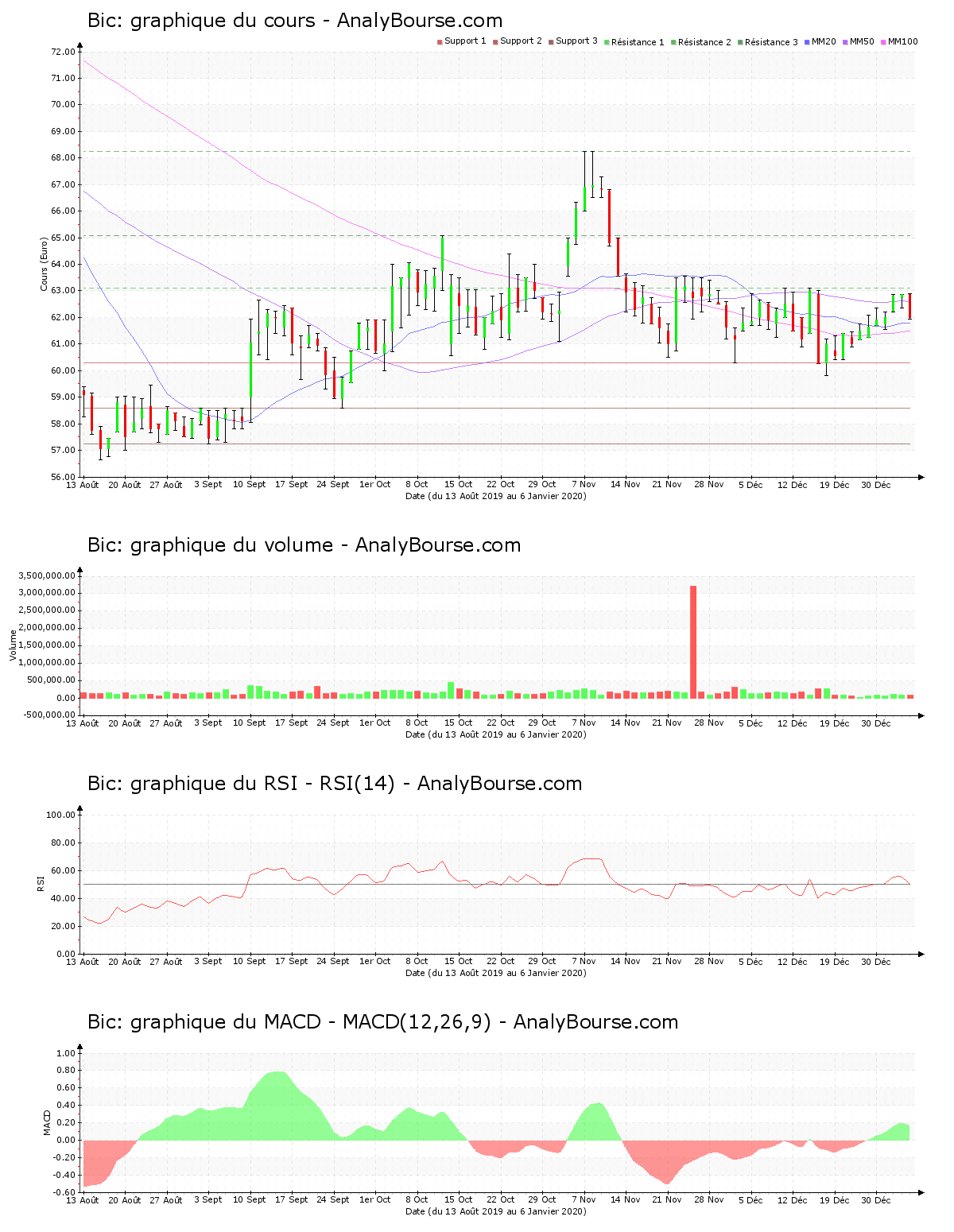Viewport: 954px width, 1232px height.
Task: Click the 'RSI' vertical axis label
Action: 41,883
